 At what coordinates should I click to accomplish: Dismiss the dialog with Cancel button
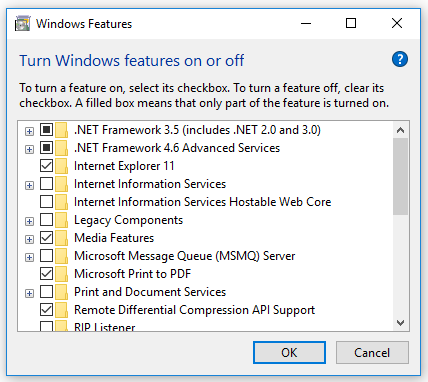(x=372, y=352)
